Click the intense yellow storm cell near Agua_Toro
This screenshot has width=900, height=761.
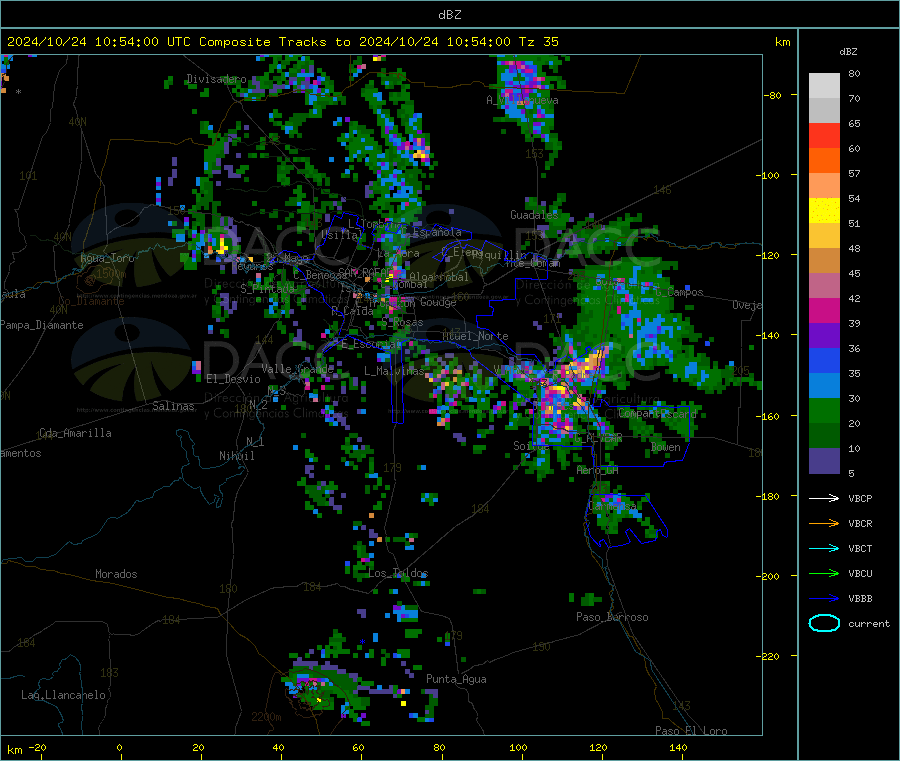[x=220, y=247]
